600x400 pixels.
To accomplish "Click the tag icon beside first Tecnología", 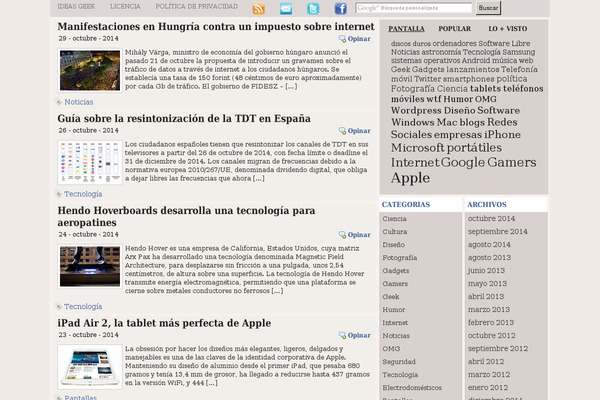I will tap(59, 194).
